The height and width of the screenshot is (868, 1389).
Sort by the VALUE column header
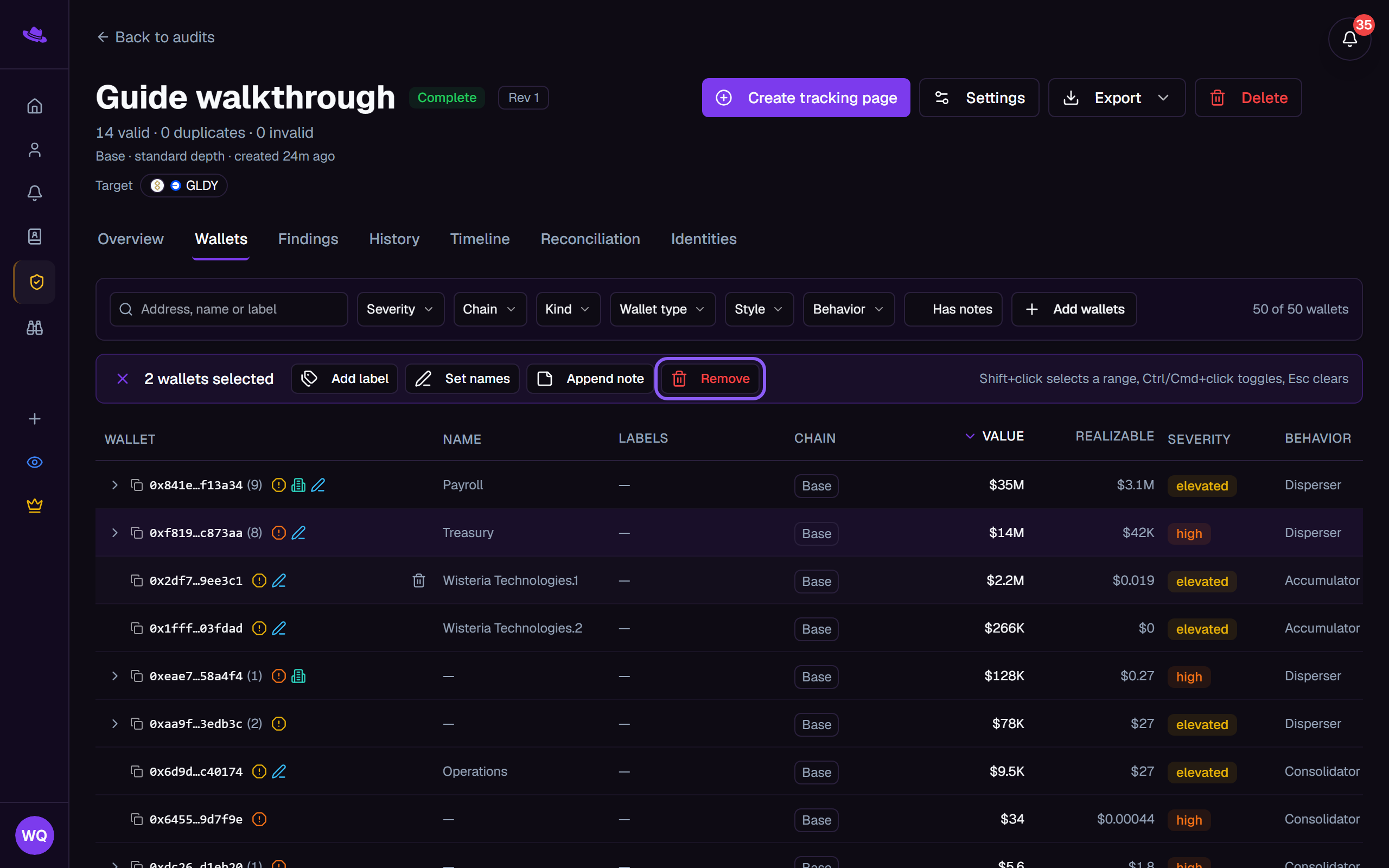coord(1003,436)
